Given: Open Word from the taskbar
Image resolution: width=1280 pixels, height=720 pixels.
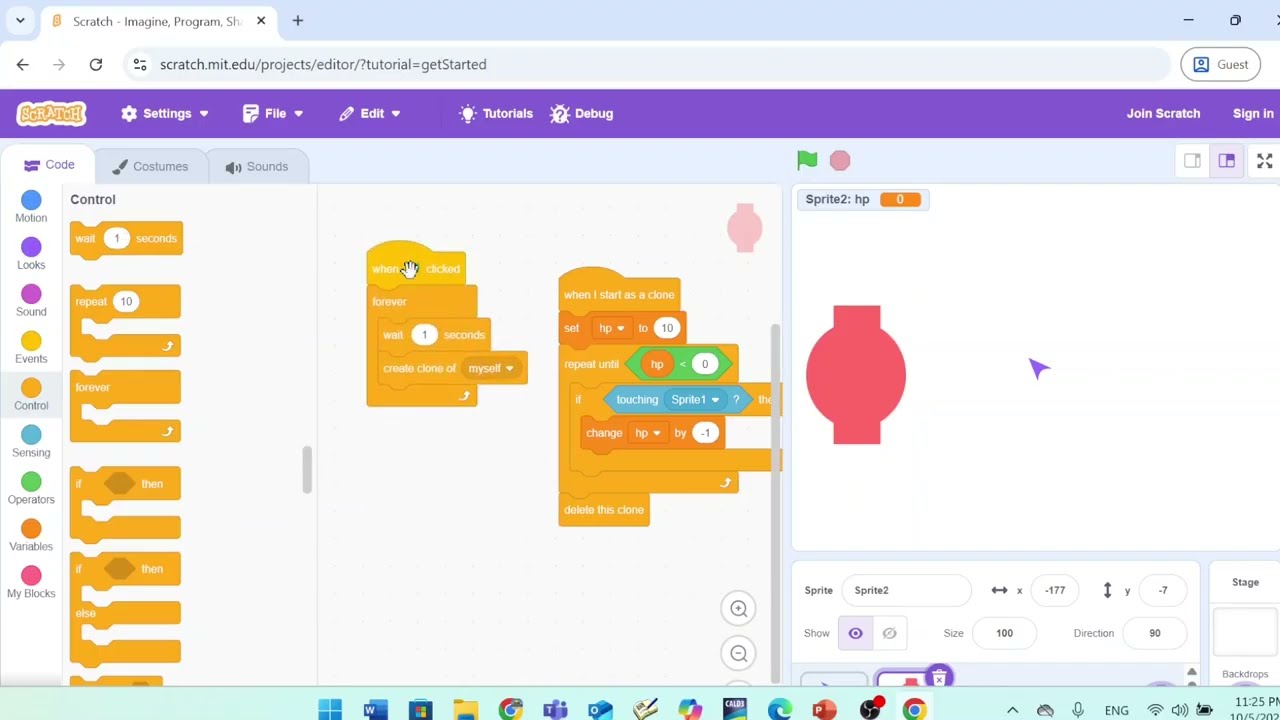Looking at the screenshot, I should pyautogui.click(x=375, y=710).
